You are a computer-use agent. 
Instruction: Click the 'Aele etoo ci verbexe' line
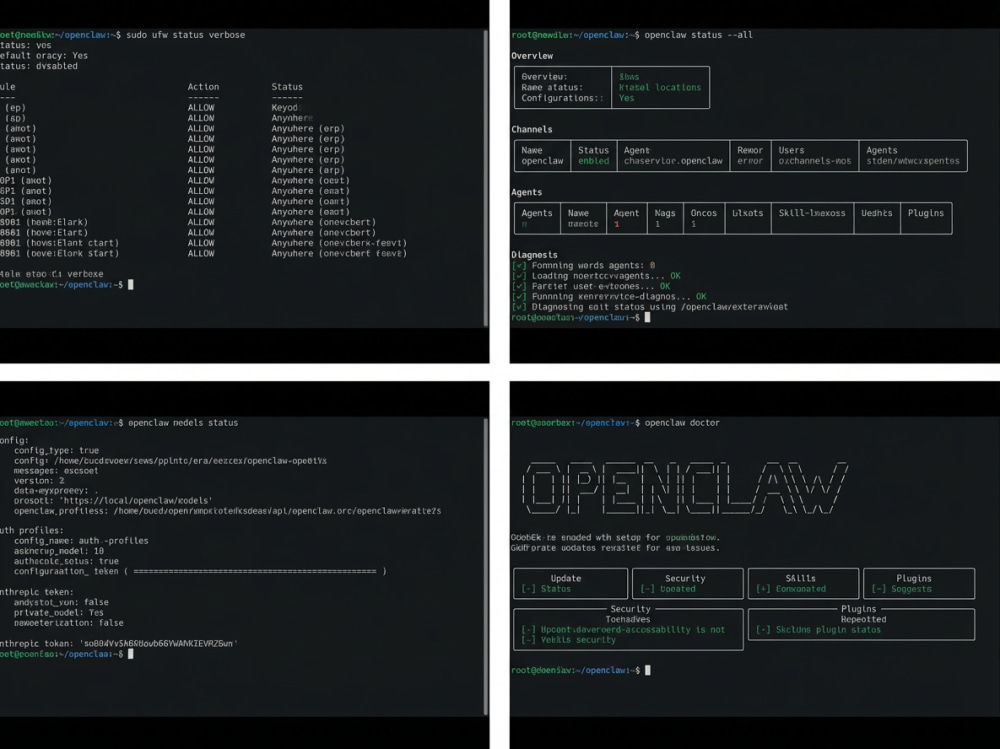pyautogui.click(x=52, y=274)
